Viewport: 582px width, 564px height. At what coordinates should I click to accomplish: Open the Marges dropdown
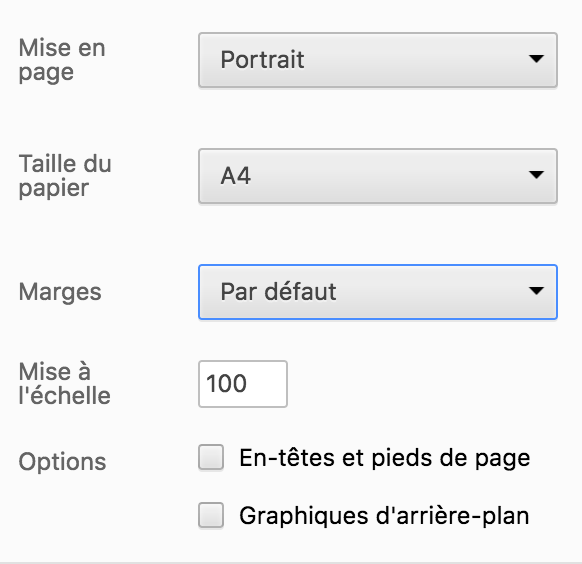pyautogui.click(x=378, y=292)
